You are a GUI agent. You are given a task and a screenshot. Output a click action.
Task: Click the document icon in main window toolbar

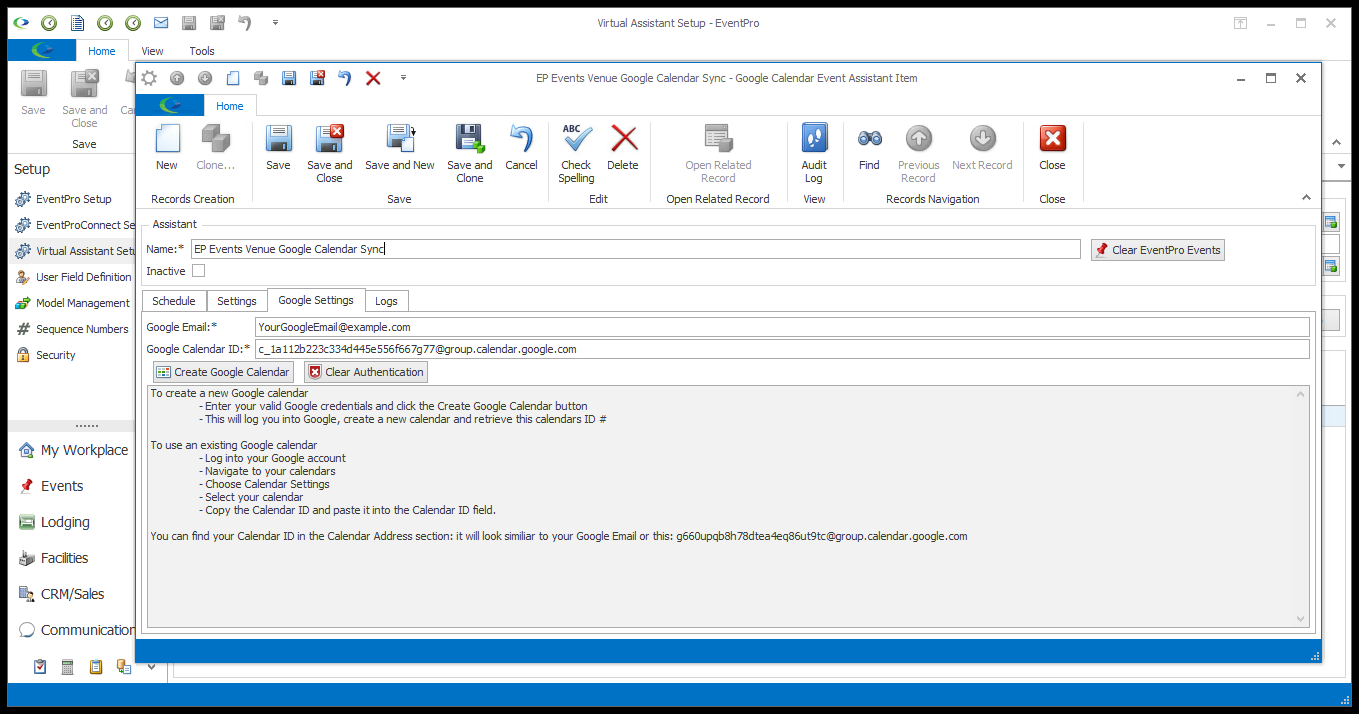(x=77, y=23)
